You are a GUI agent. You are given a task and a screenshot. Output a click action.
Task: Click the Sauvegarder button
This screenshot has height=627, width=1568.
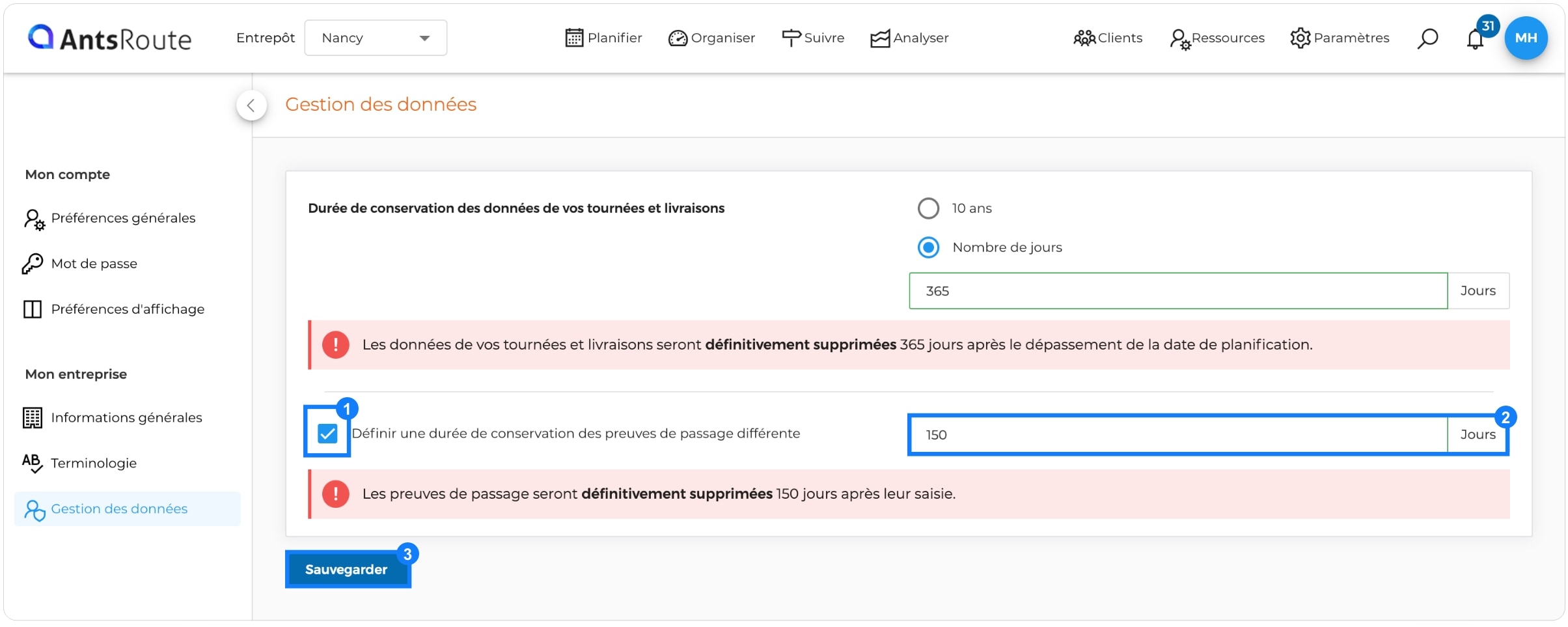coord(348,570)
